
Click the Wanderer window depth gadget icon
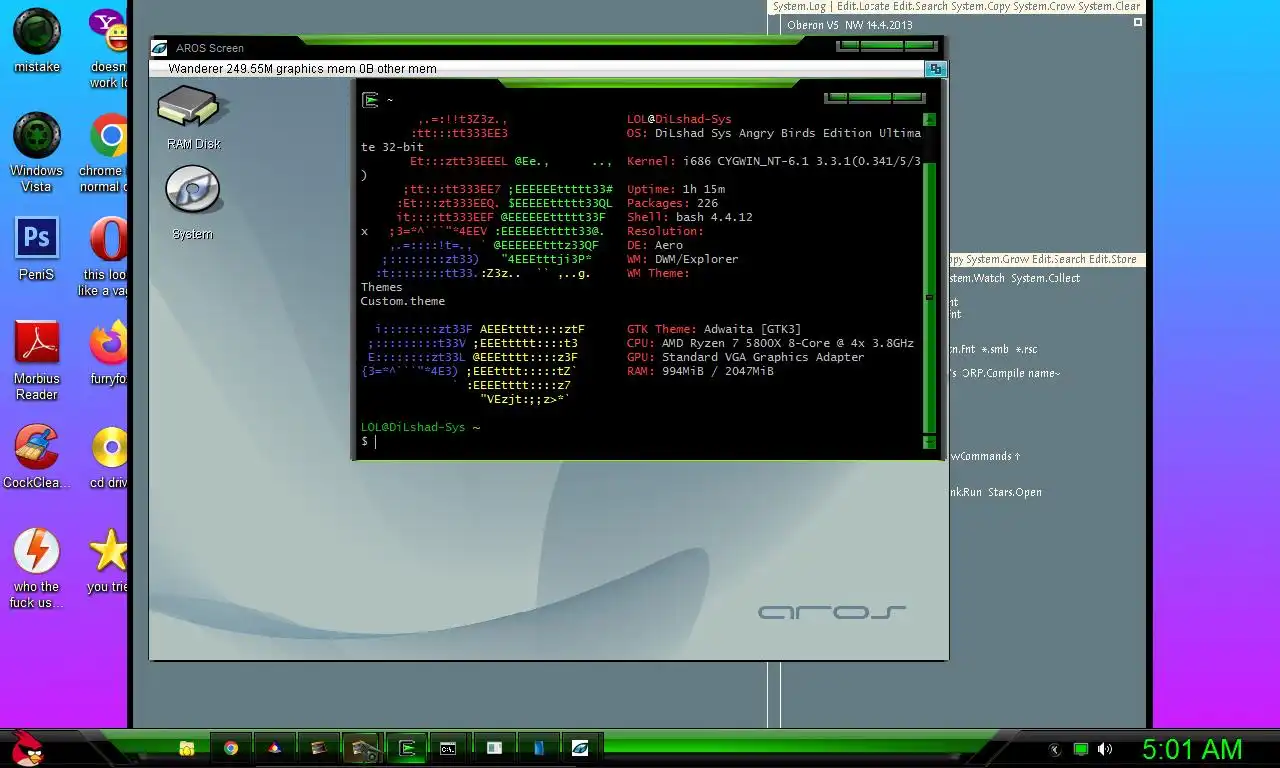click(x=935, y=69)
